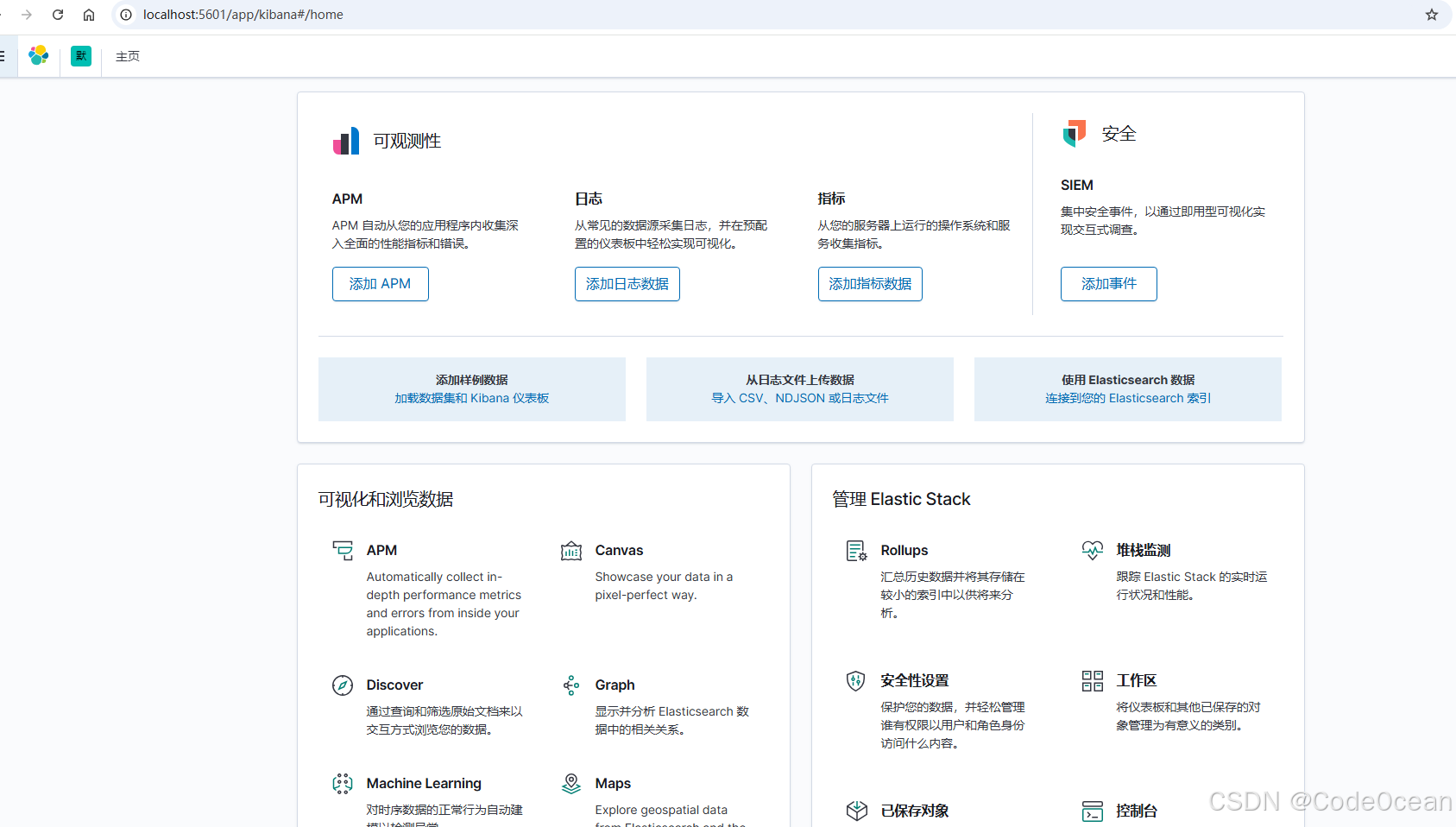This screenshot has height=827, width=1456.
Task: Open the Graph app icon
Action: [571, 685]
